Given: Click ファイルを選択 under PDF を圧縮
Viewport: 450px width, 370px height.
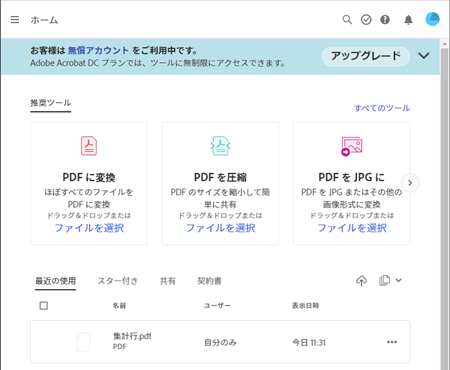Looking at the screenshot, I should tap(220, 228).
